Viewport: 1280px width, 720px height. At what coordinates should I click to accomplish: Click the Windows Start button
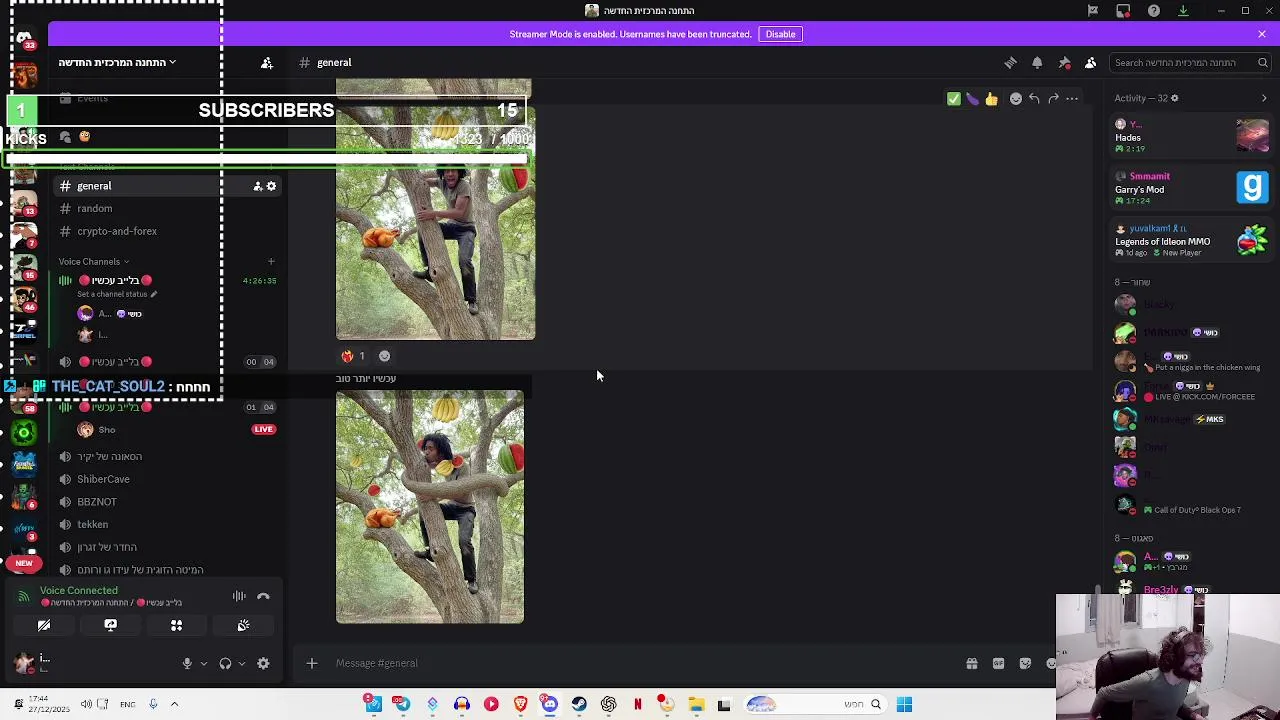pos(904,704)
